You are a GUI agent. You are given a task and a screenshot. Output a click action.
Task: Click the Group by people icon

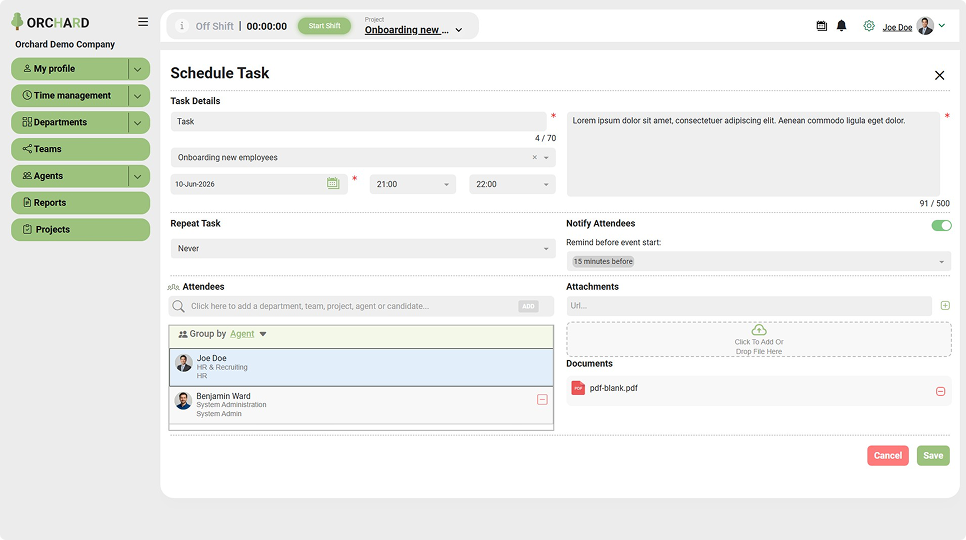(183, 334)
